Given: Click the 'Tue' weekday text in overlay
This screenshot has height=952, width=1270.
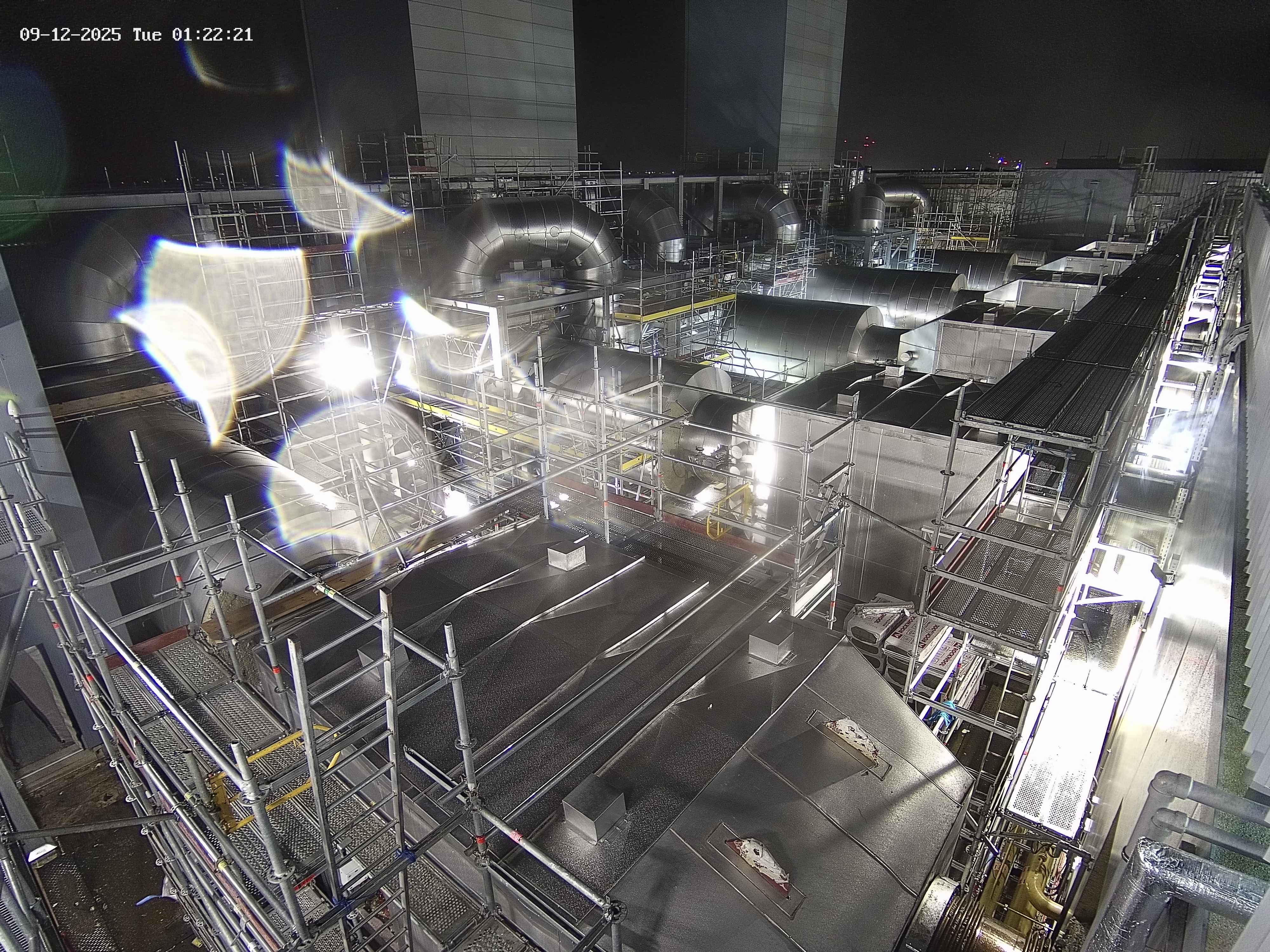Looking at the screenshot, I should [x=147, y=35].
